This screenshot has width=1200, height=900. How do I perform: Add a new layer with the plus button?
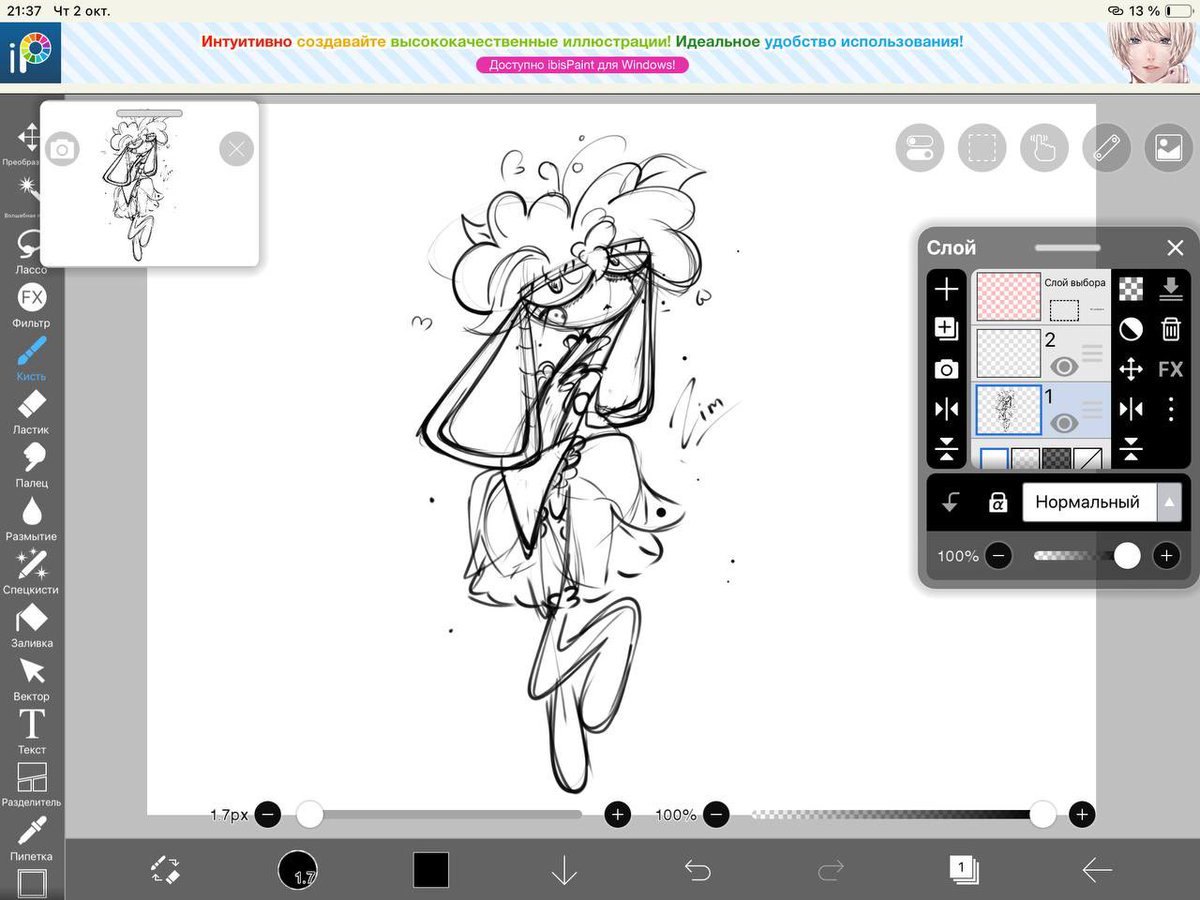point(945,289)
